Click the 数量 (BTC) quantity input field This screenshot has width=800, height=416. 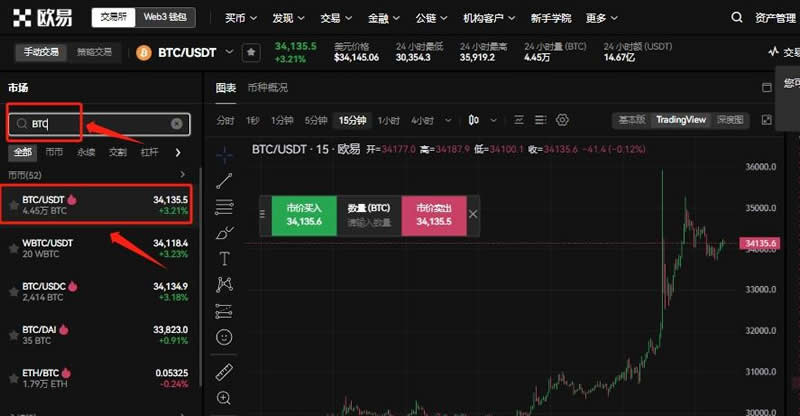coord(368,214)
